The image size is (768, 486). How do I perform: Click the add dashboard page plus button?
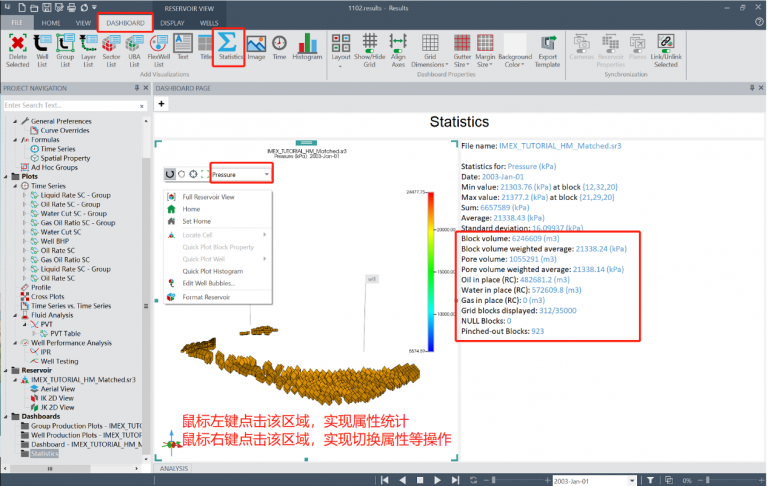[160, 103]
